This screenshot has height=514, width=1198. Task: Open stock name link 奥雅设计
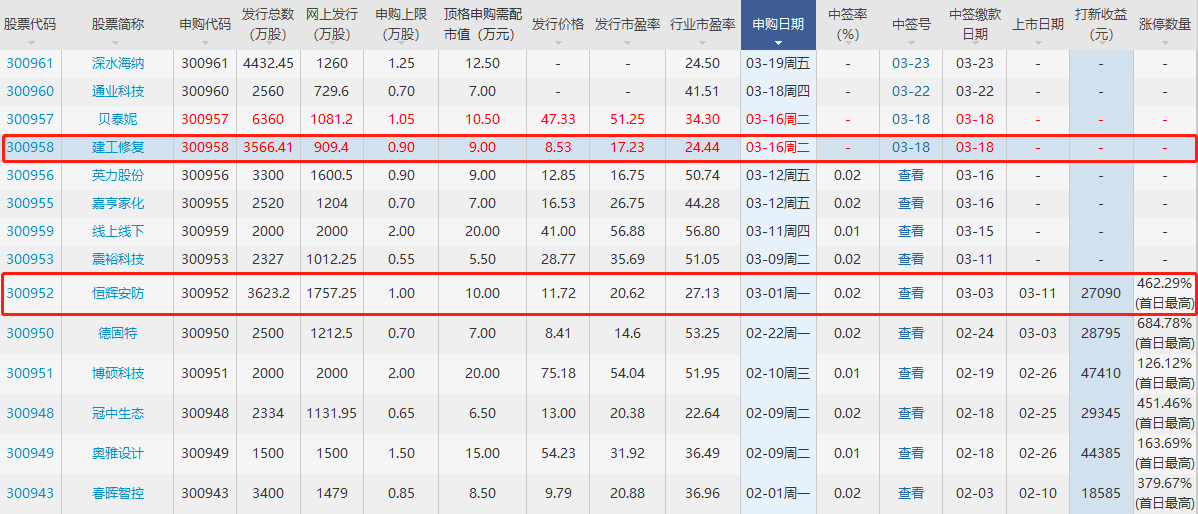(117, 454)
